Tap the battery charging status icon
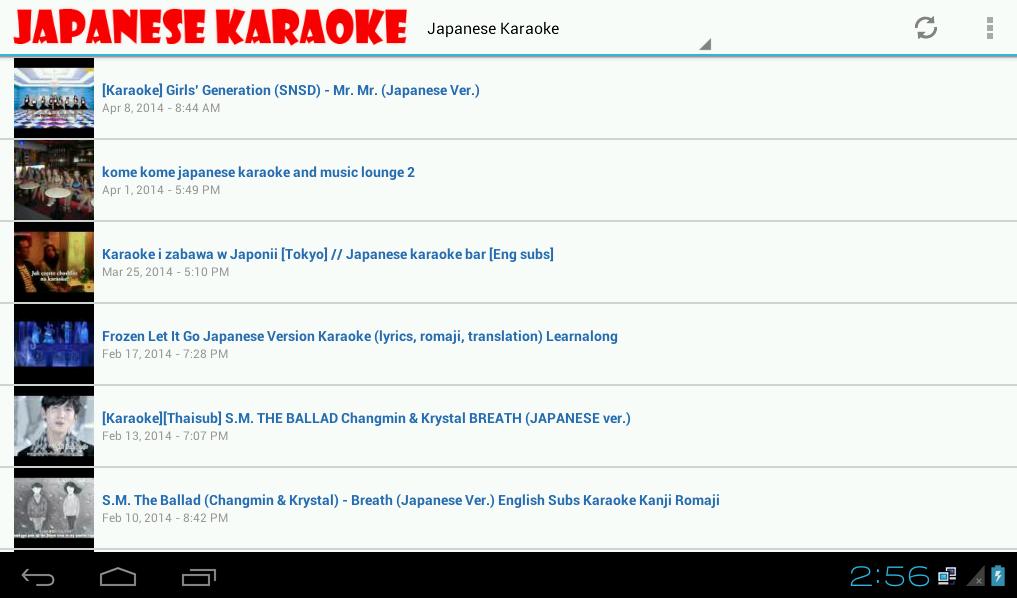1017x598 pixels. 998,576
